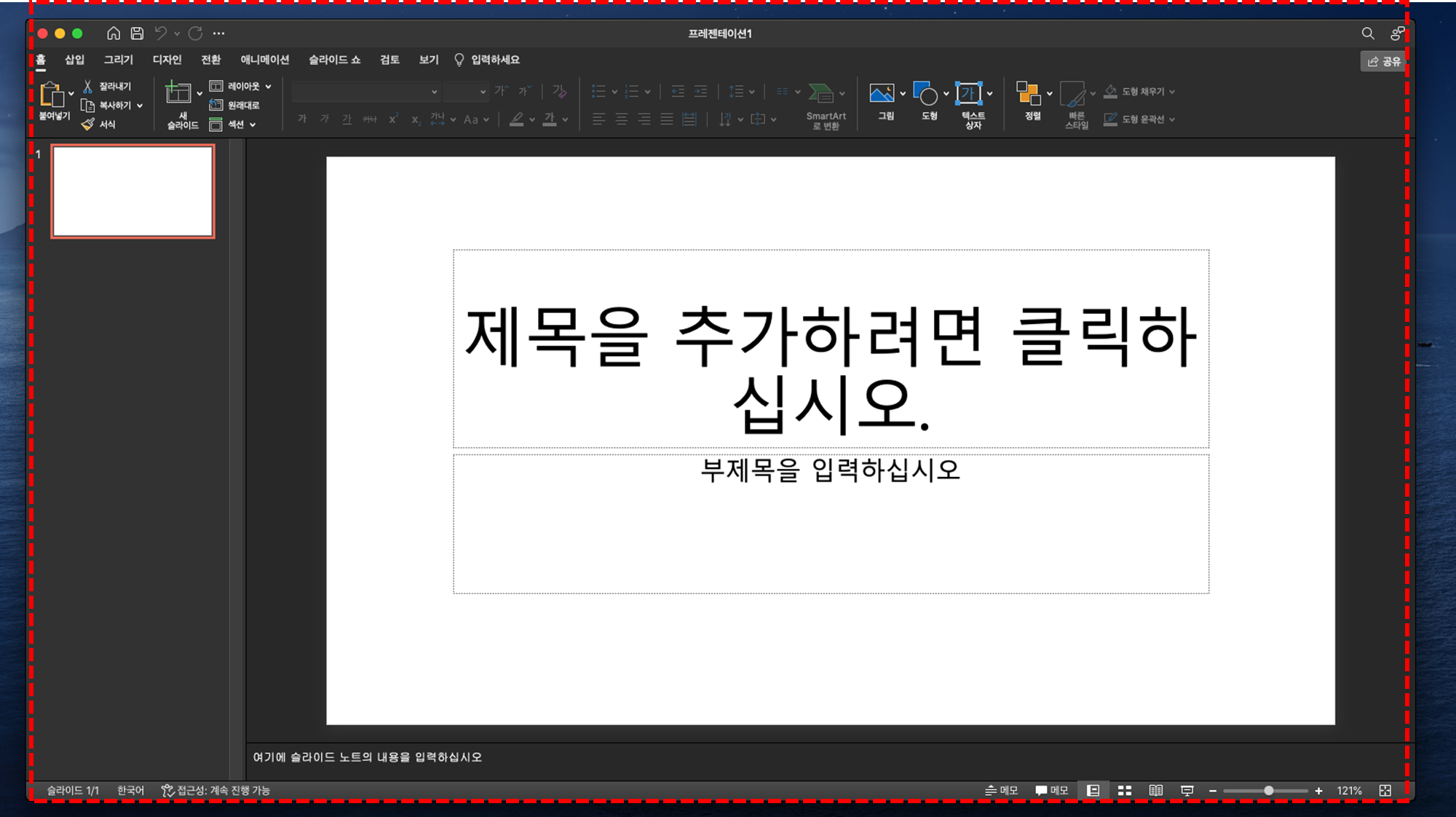Select the Format Painter (서식) brush

tap(87, 125)
